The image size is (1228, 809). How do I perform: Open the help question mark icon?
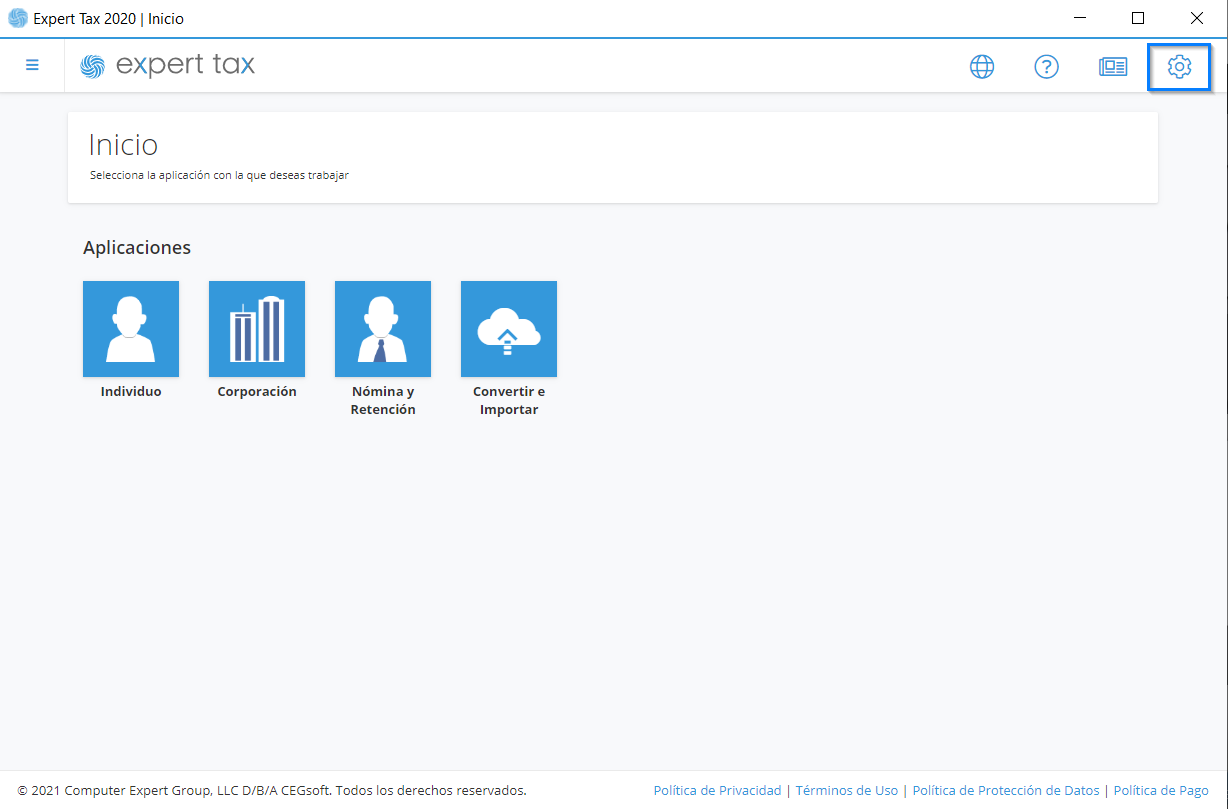pyautogui.click(x=1046, y=67)
